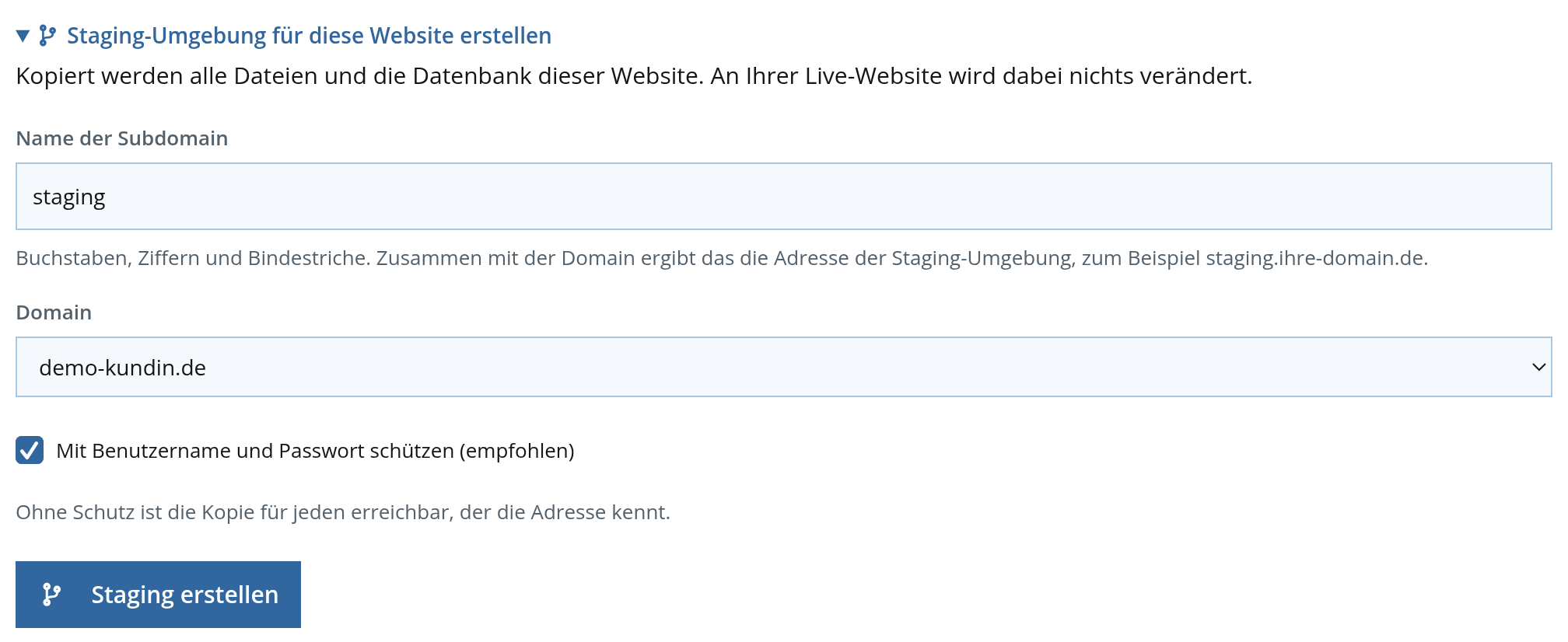Screen dimensions: 1568x642
Task: Collapse the staging section disclosure triangle
Action: 23,36
